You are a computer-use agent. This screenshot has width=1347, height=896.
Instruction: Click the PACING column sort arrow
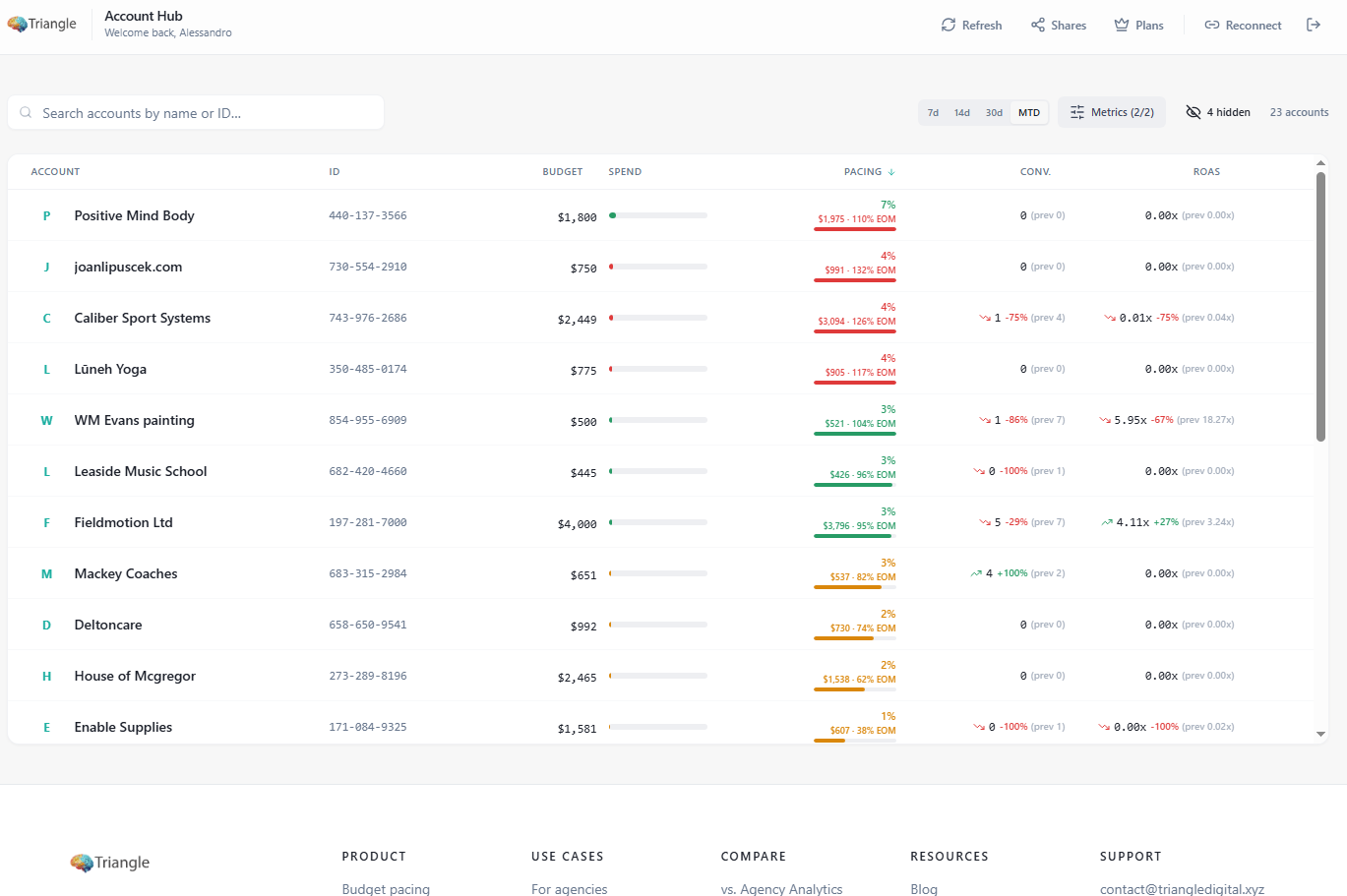[x=891, y=172]
